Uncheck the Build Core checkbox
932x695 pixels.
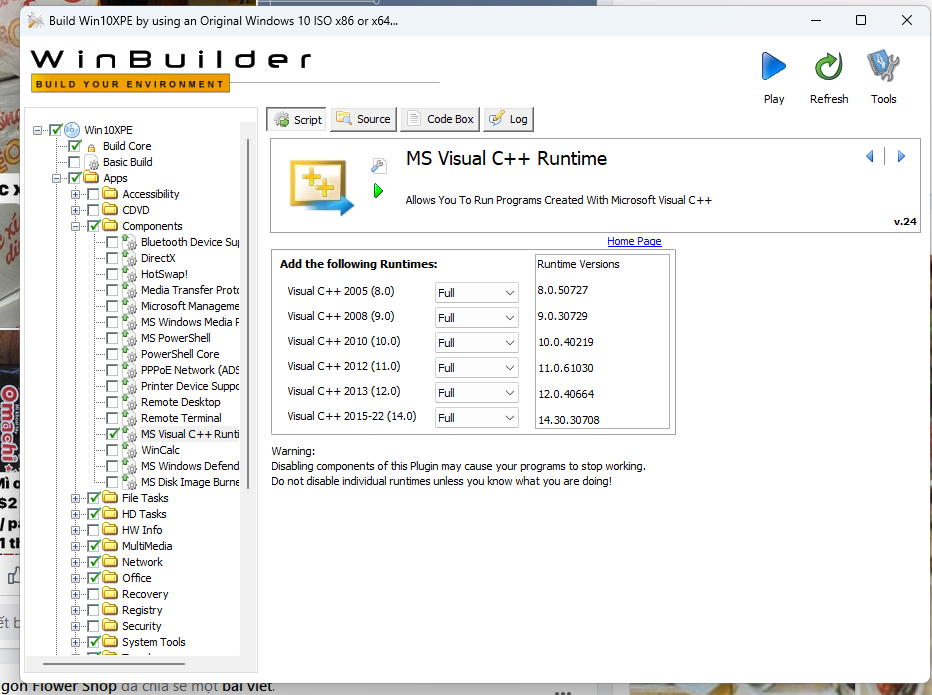(74, 146)
